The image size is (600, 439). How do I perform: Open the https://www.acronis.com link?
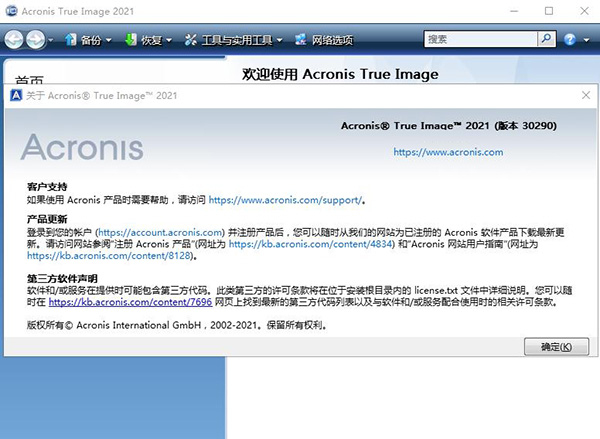(448, 152)
